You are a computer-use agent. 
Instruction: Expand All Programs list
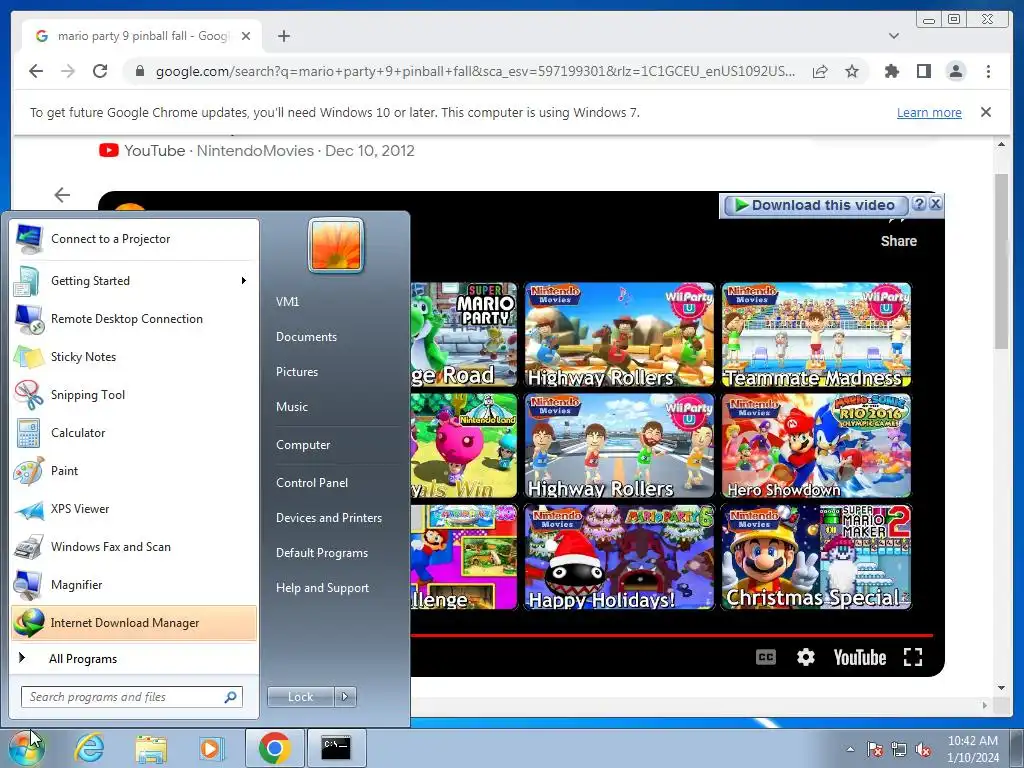(x=134, y=658)
